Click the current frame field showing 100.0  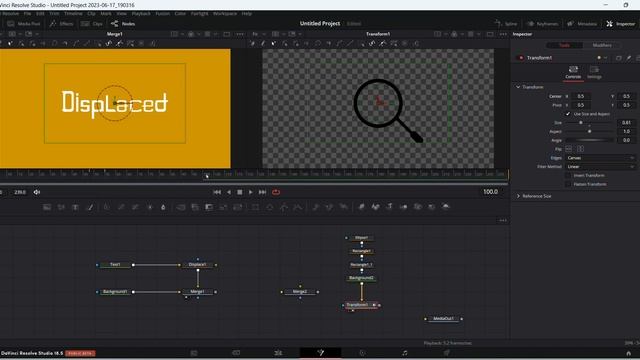(490, 192)
